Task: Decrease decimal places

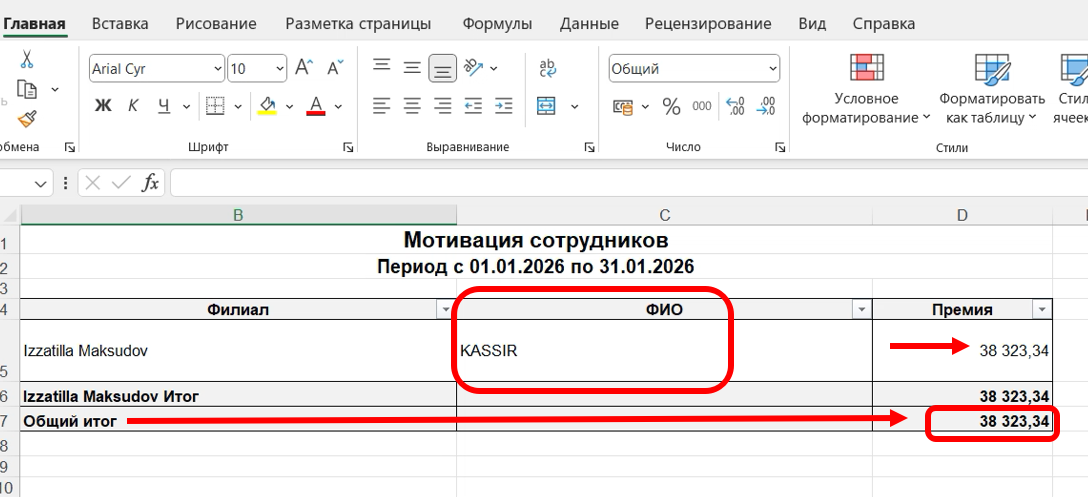Action: (765, 106)
